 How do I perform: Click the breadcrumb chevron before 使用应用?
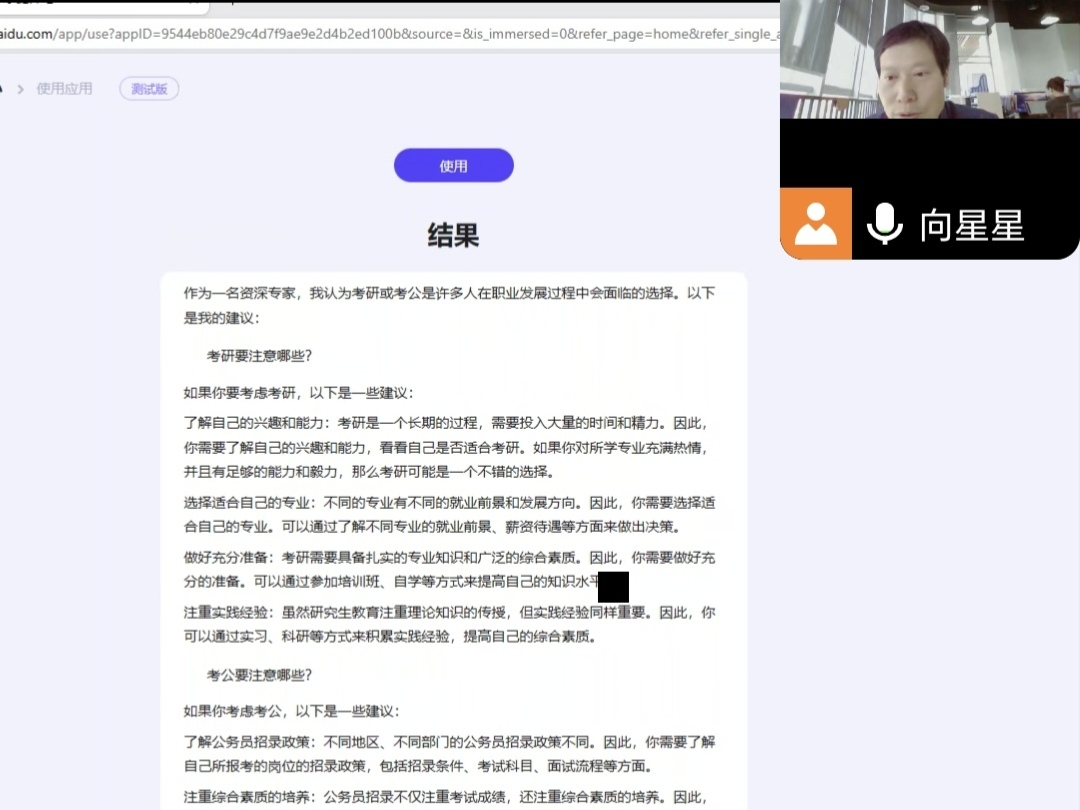tap(20, 89)
